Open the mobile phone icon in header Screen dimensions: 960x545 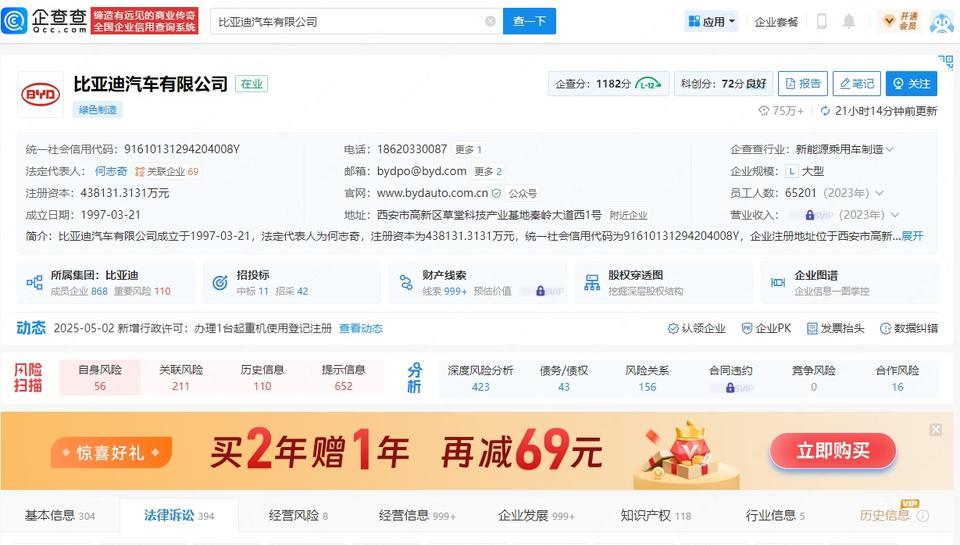822,21
